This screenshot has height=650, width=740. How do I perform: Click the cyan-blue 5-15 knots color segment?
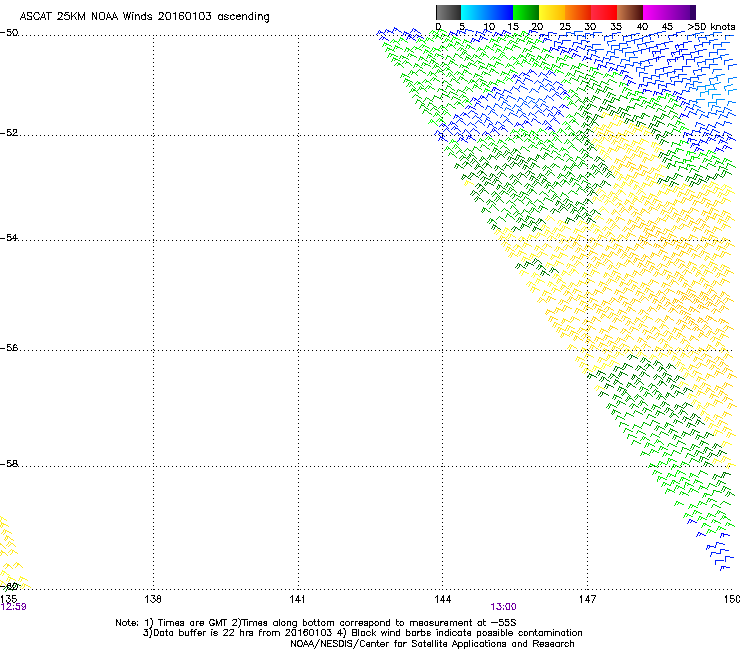[x=487, y=12]
